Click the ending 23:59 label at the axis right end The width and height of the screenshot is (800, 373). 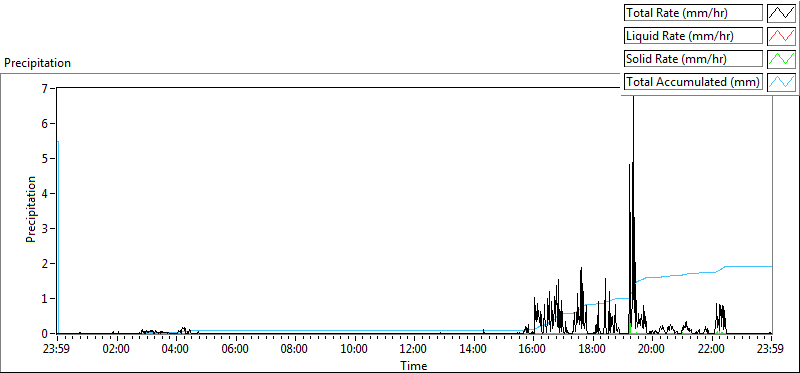770,350
